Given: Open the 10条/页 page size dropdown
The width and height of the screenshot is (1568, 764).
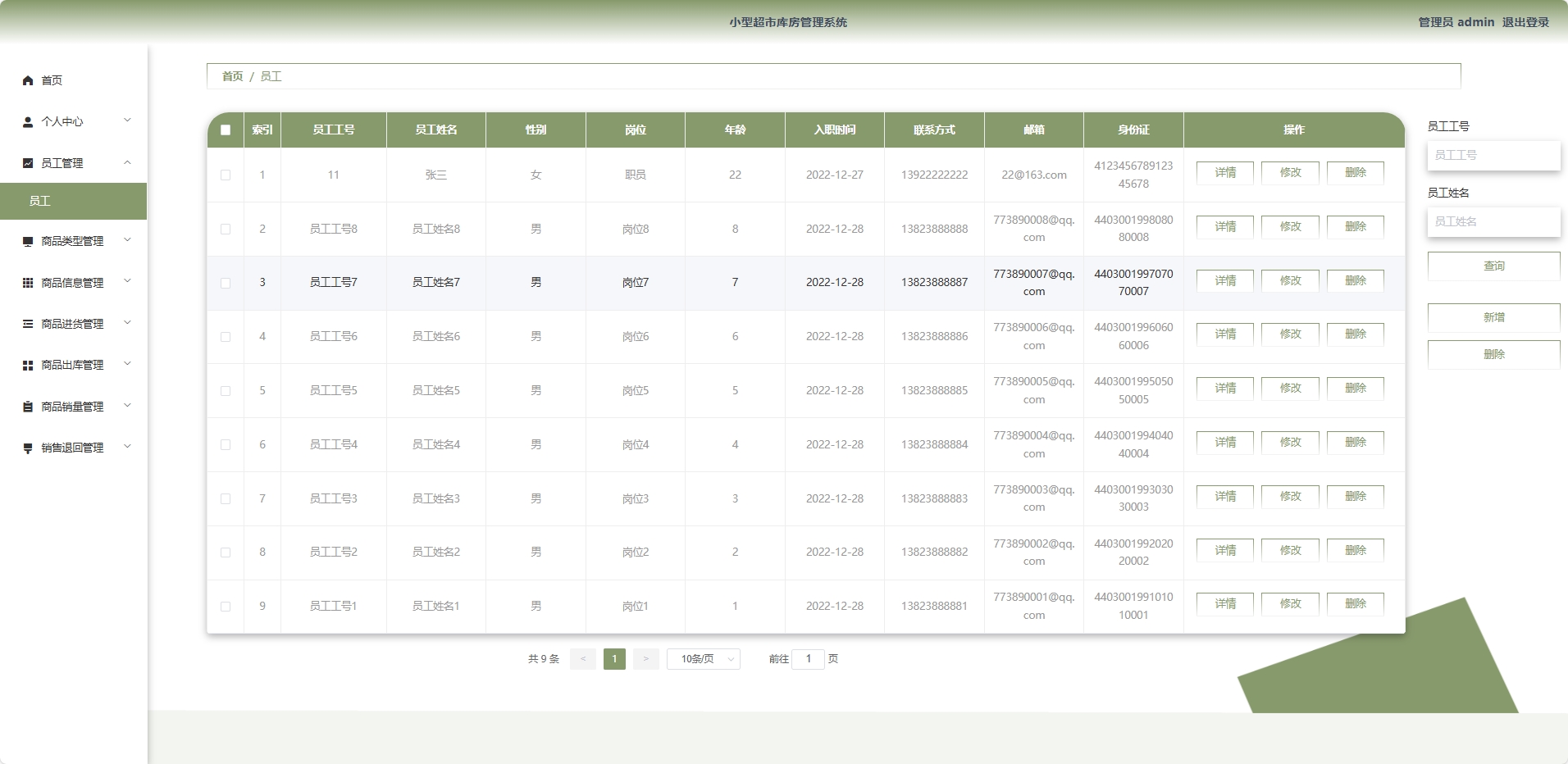Looking at the screenshot, I should [704, 659].
